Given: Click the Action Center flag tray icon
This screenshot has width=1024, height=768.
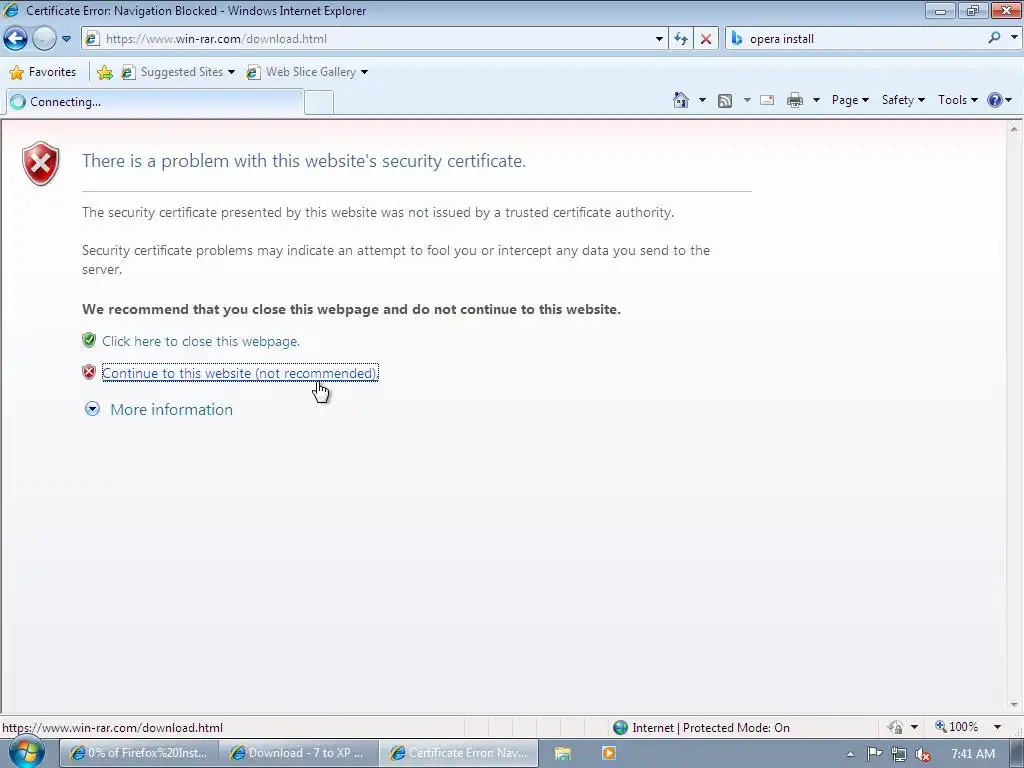Looking at the screenshot, I should pyautogui.click(x=874, y=754).
